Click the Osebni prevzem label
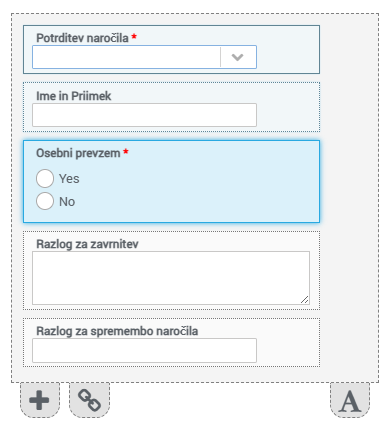The image size is (386, 434). coord(78,153)
